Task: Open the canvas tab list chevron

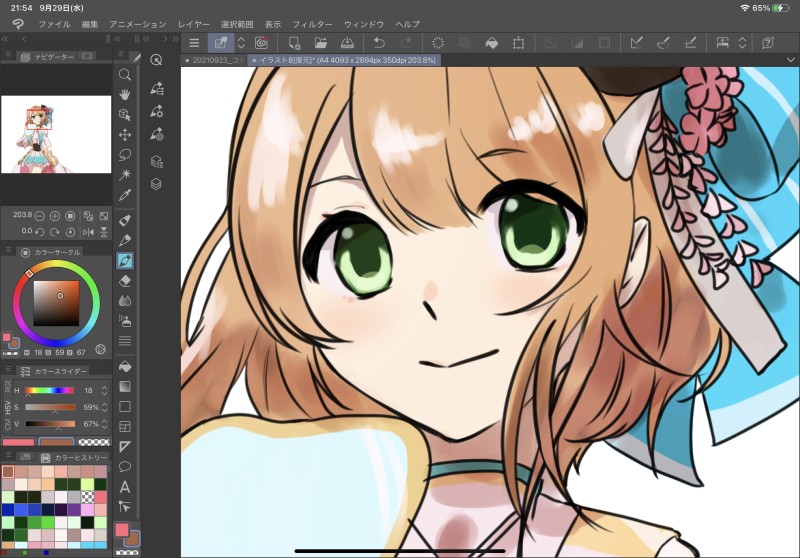Action: point(791,60)
